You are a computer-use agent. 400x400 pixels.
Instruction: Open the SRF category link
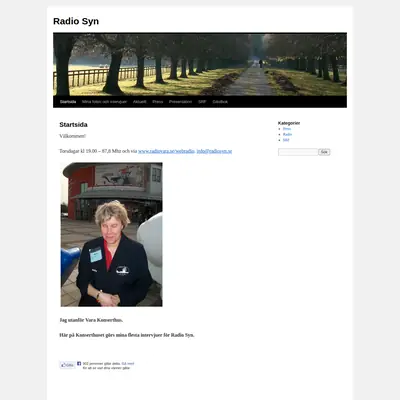(x=286, y=140)
